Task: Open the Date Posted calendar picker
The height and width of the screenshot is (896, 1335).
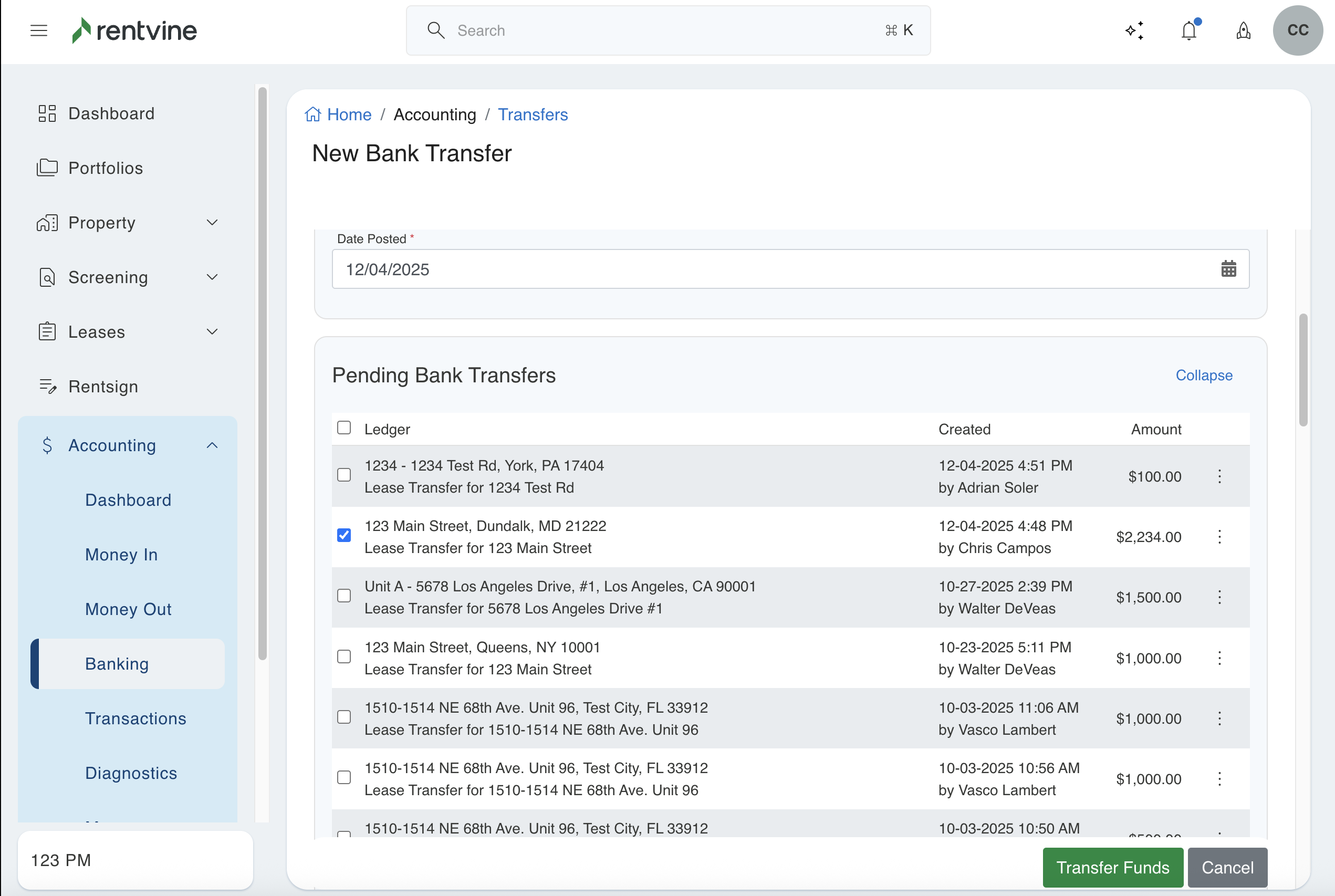Action: [1228, 268]
